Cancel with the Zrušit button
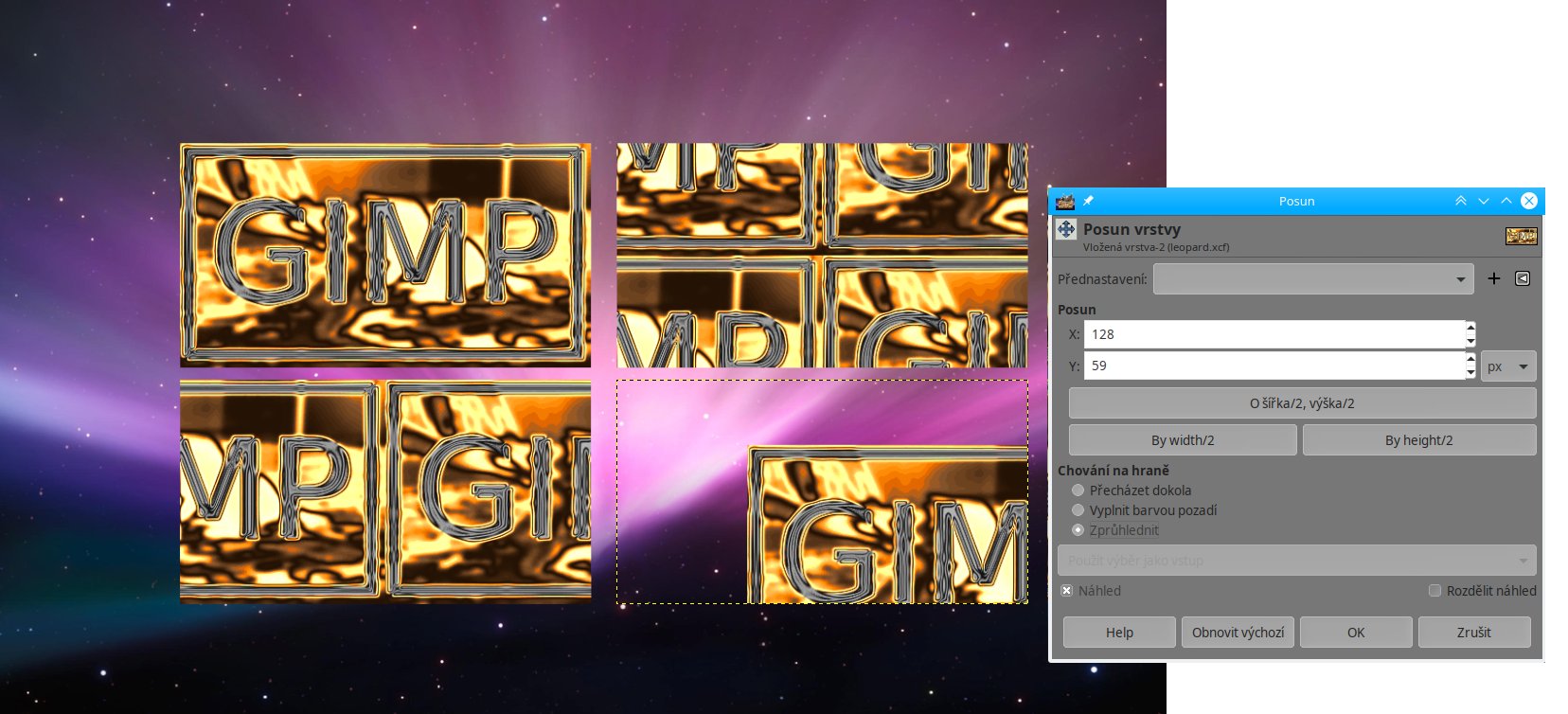Viewport: 1568px width, 714px height. point(1474,633)
